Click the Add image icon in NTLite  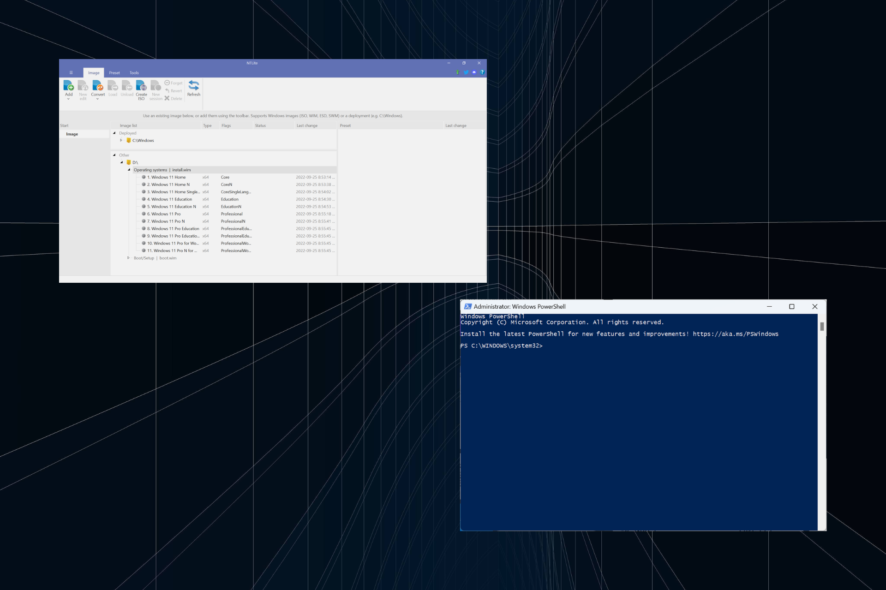tap(68, 85)
